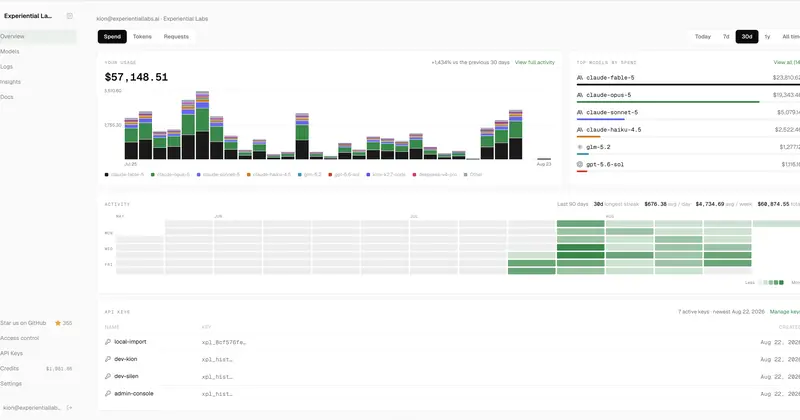The image size is (800, 420).
Task: Select the Today time range
Action: pyautogui.click(x=703, y=37)
